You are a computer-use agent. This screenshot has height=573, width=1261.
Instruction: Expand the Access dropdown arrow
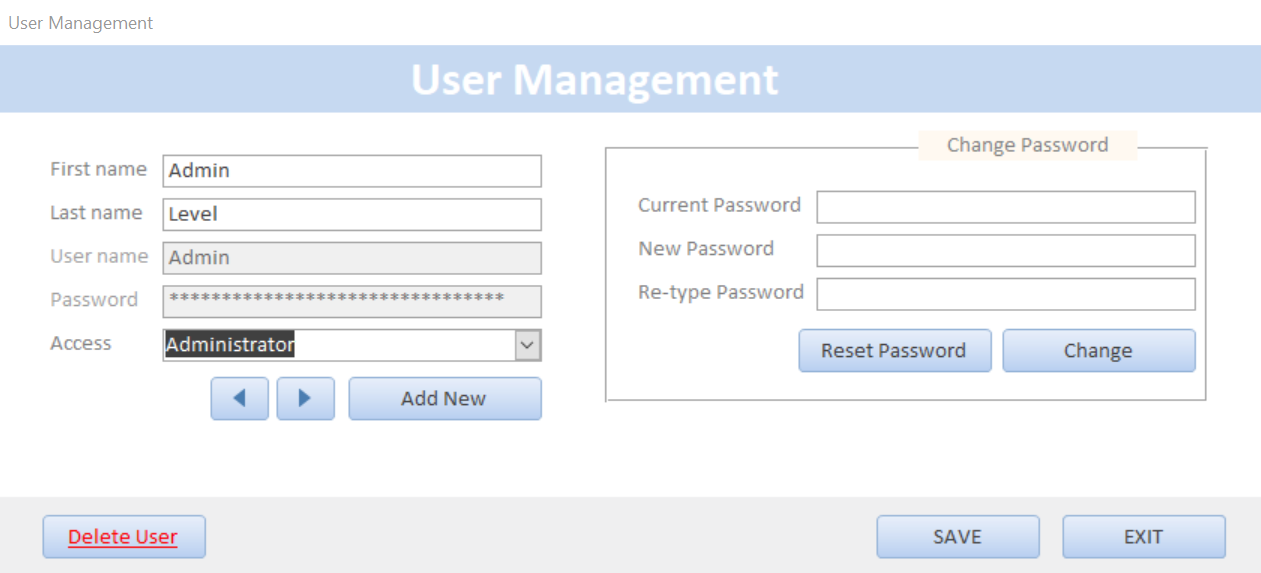pos(528,346)
